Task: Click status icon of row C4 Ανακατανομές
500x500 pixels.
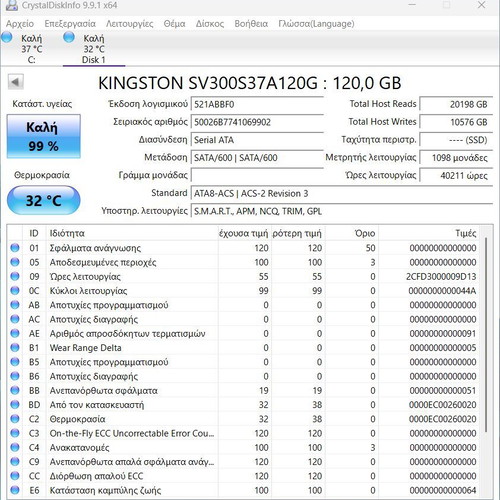Action: click(15, 447)
